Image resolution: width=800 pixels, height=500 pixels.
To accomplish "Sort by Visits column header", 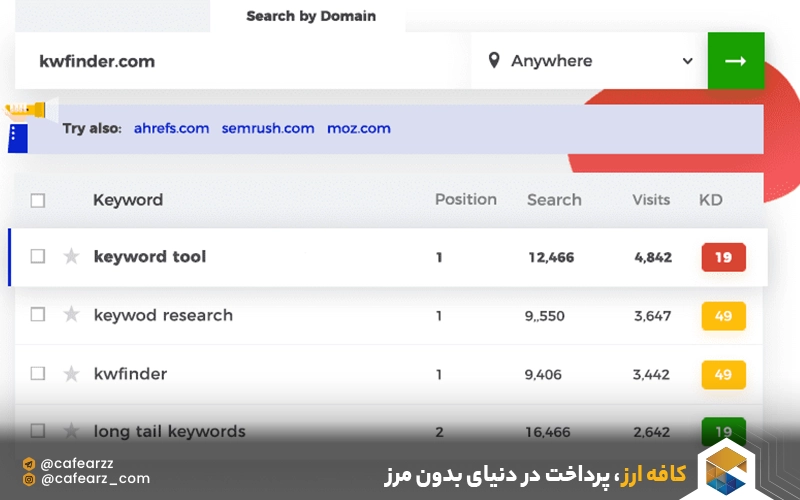I will [651, 199].
